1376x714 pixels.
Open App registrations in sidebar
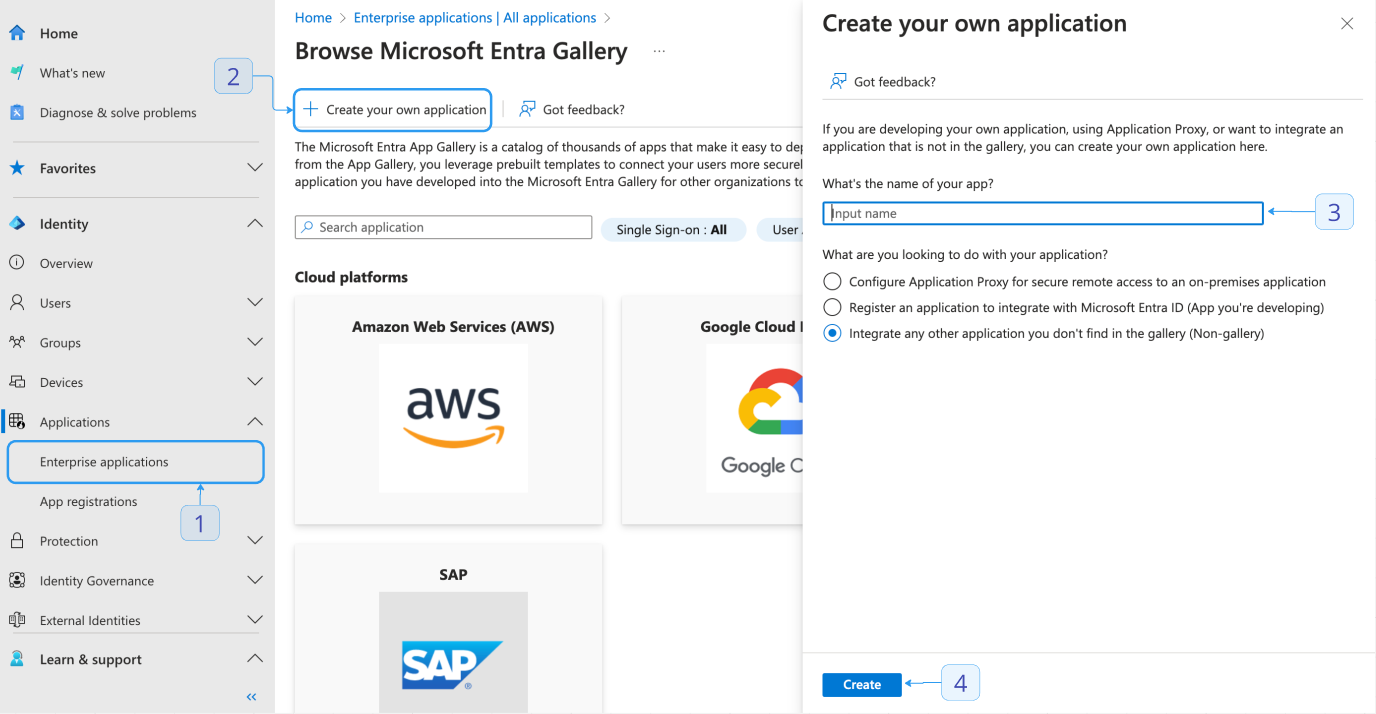click(89, 501)
